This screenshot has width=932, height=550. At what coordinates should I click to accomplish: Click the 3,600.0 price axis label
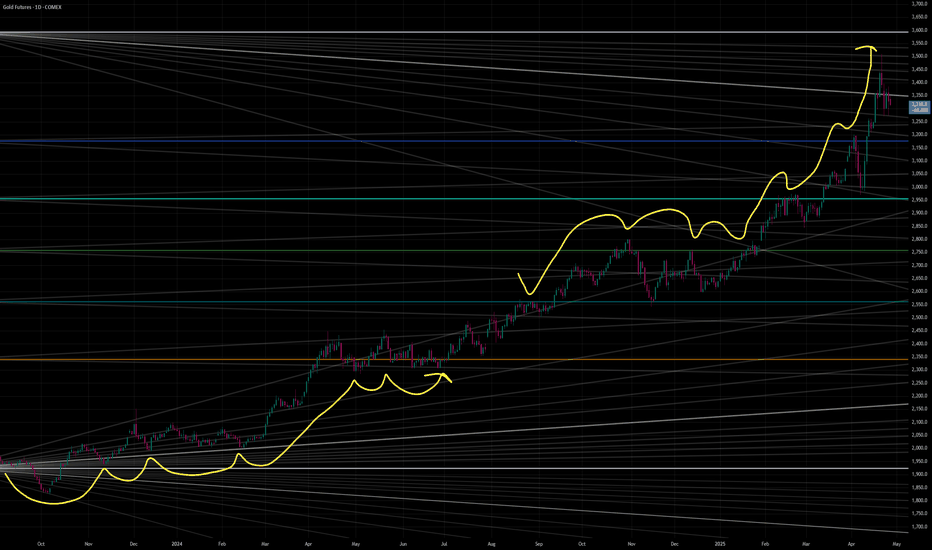point(920,30)
